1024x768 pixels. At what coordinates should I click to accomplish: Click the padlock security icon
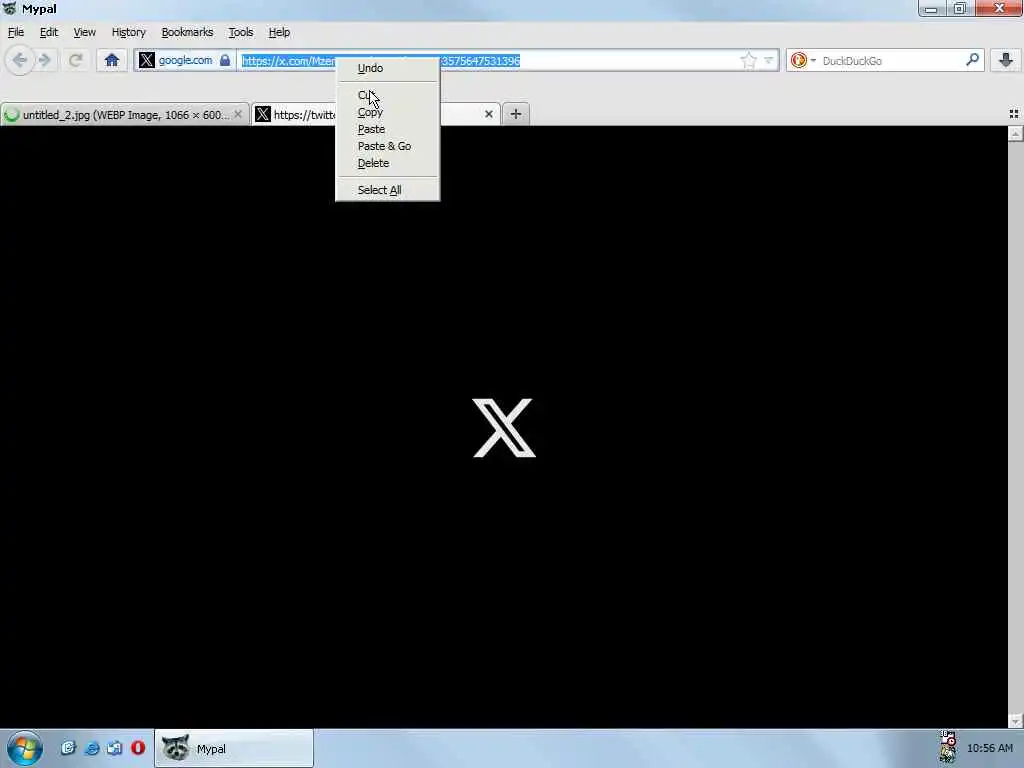[x=225, y=61]
